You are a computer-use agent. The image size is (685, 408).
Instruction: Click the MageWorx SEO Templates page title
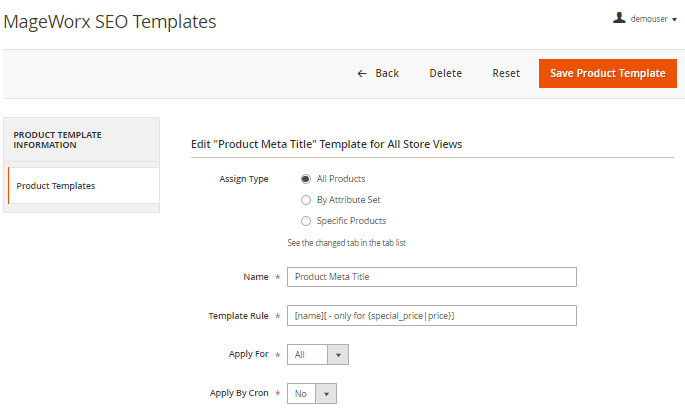[109, 20]
